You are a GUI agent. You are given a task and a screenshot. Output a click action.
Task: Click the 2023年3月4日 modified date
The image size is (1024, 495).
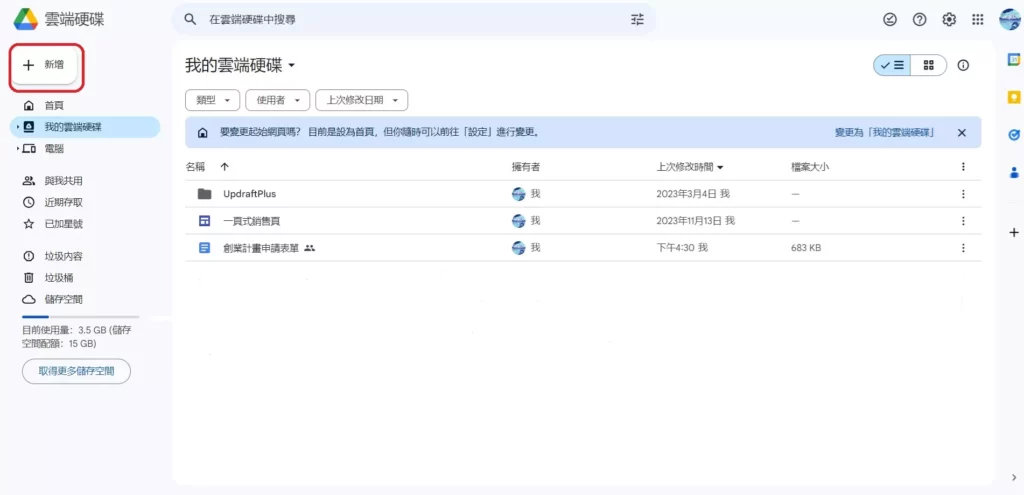click(x=693, y=194)
